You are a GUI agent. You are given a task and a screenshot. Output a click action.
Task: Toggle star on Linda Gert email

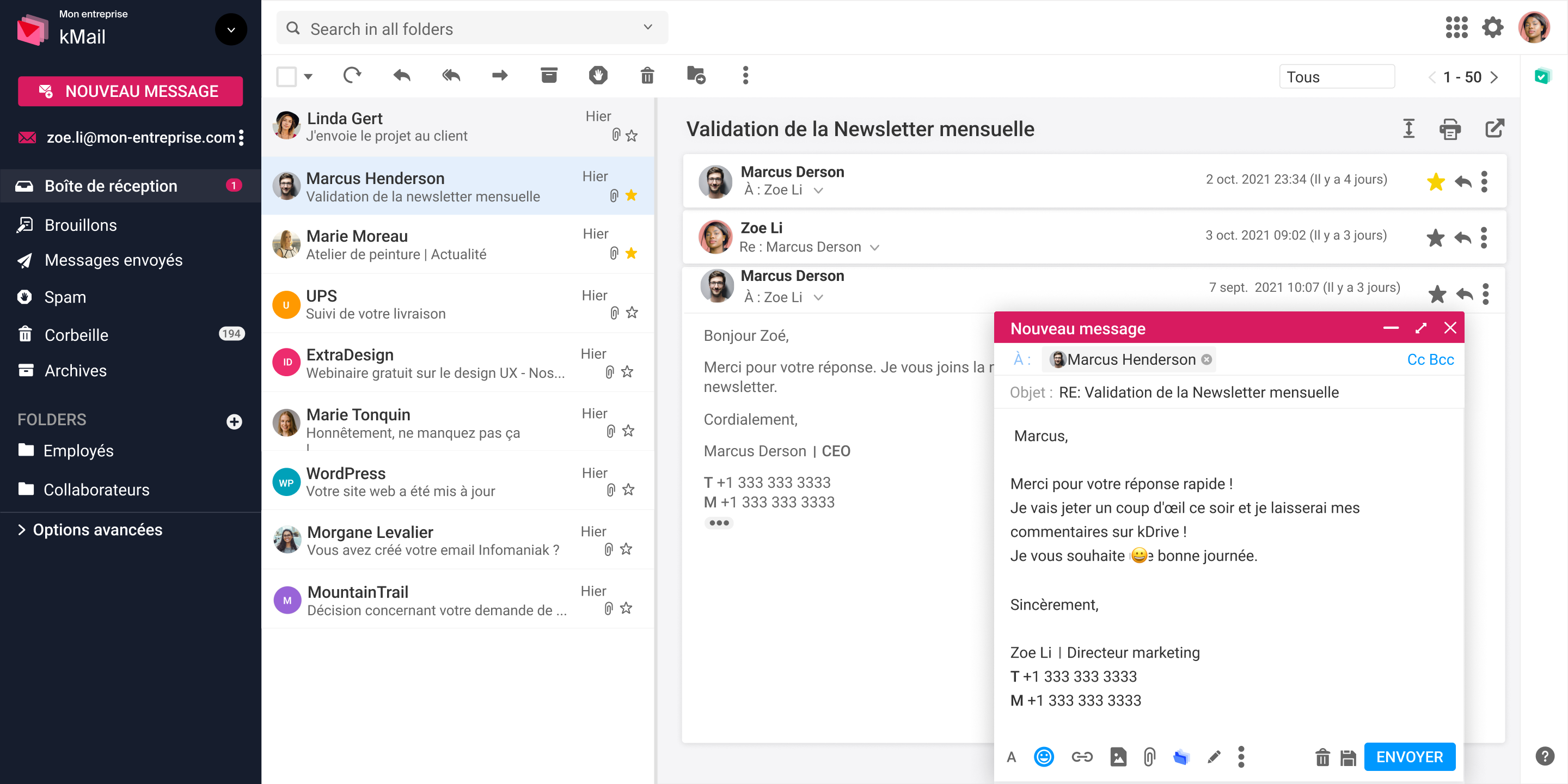pyautogui.click(x=632, y=136)
